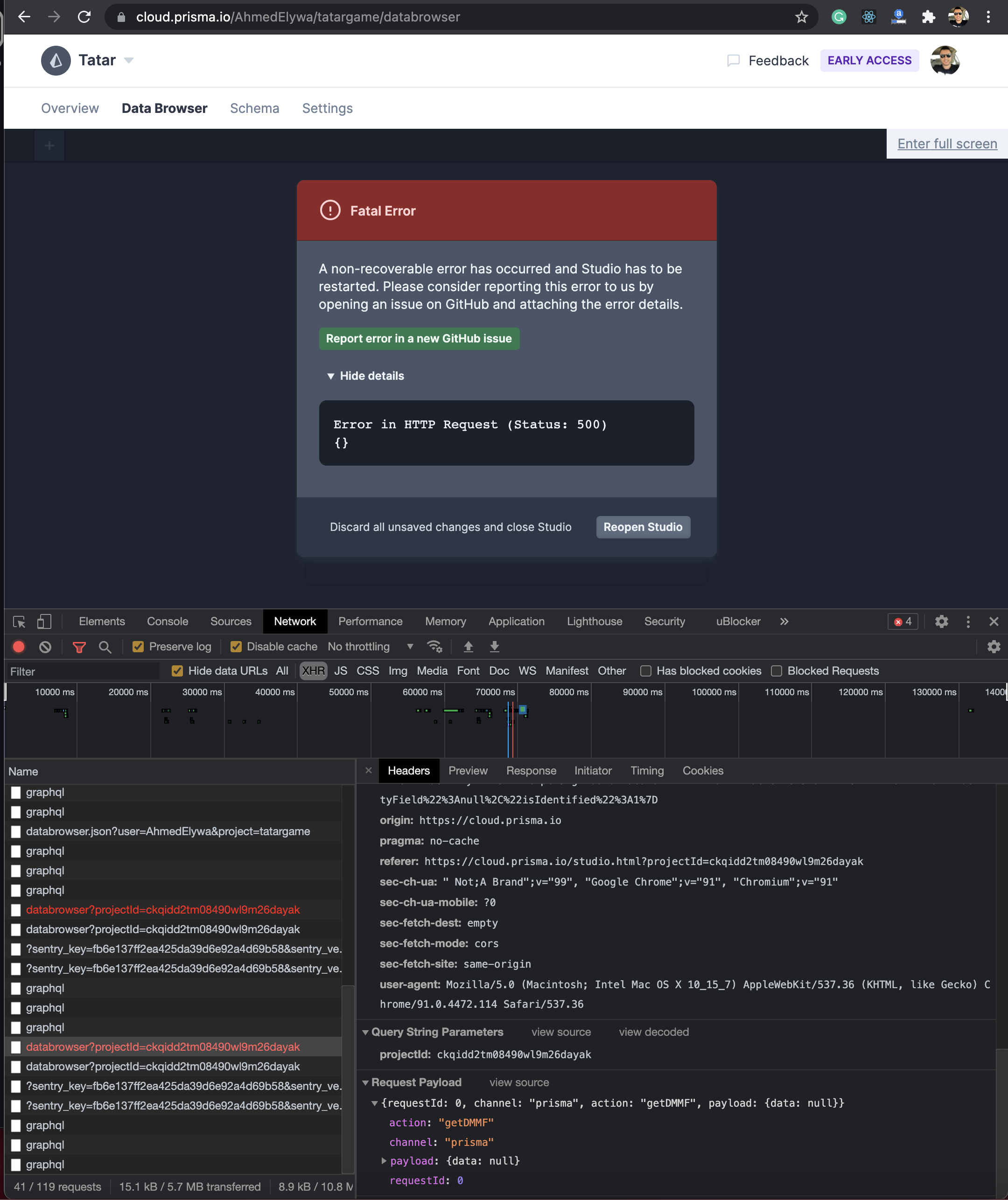Enable the Blocked Requests checkbox
Screen dimensions: 1008x1200
click(777, 671)
